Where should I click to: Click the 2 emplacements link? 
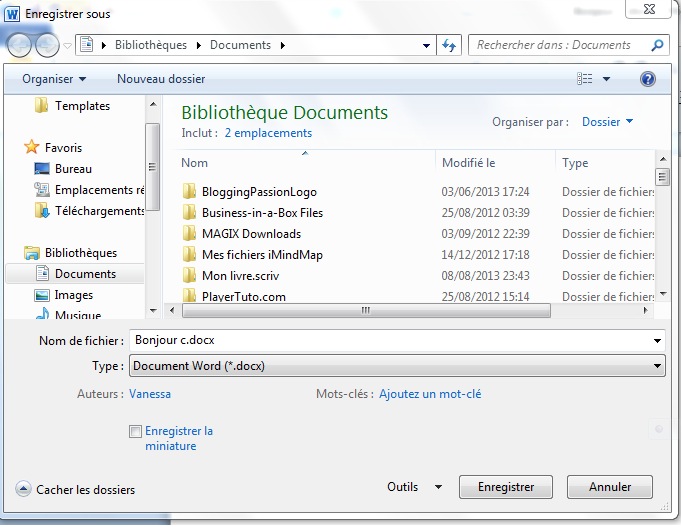click(268, 133)
